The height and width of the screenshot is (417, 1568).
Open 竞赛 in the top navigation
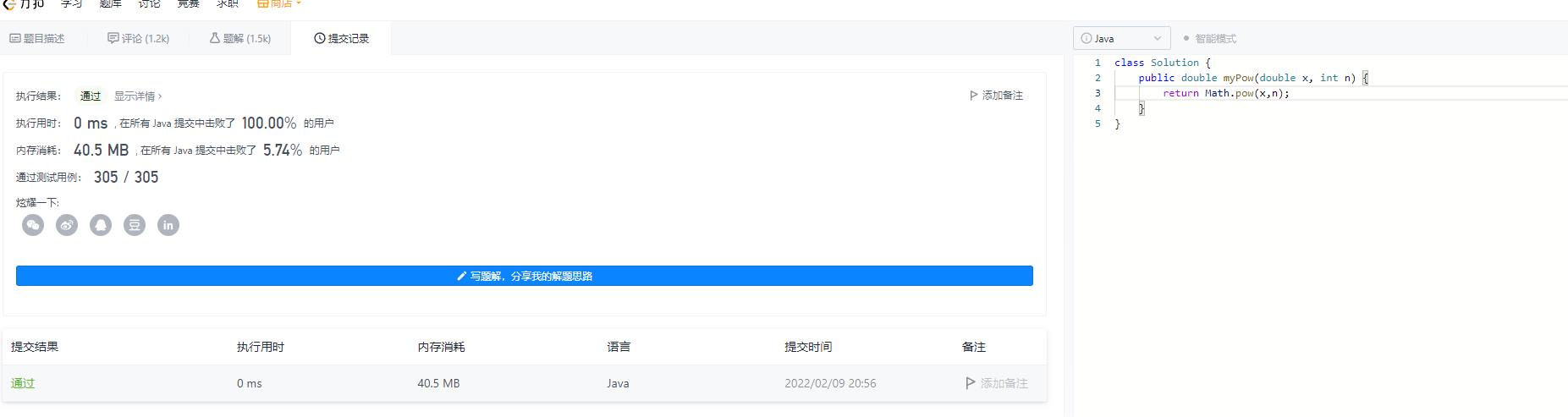[x=189, y=3]
